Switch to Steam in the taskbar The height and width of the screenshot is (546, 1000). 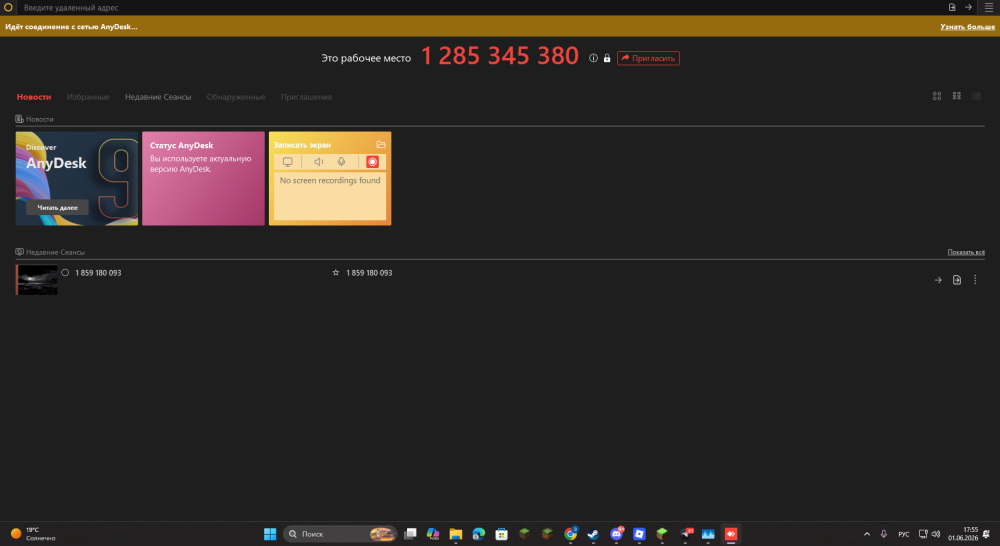tap(593, 534)
